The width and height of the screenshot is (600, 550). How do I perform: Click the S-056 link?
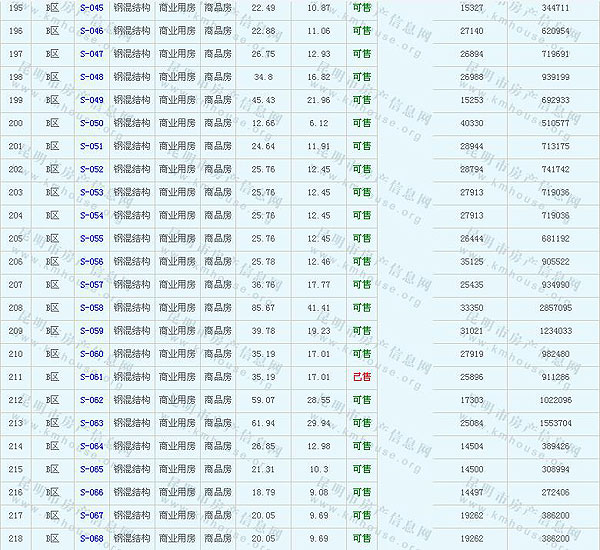click(x=91, y=262)
